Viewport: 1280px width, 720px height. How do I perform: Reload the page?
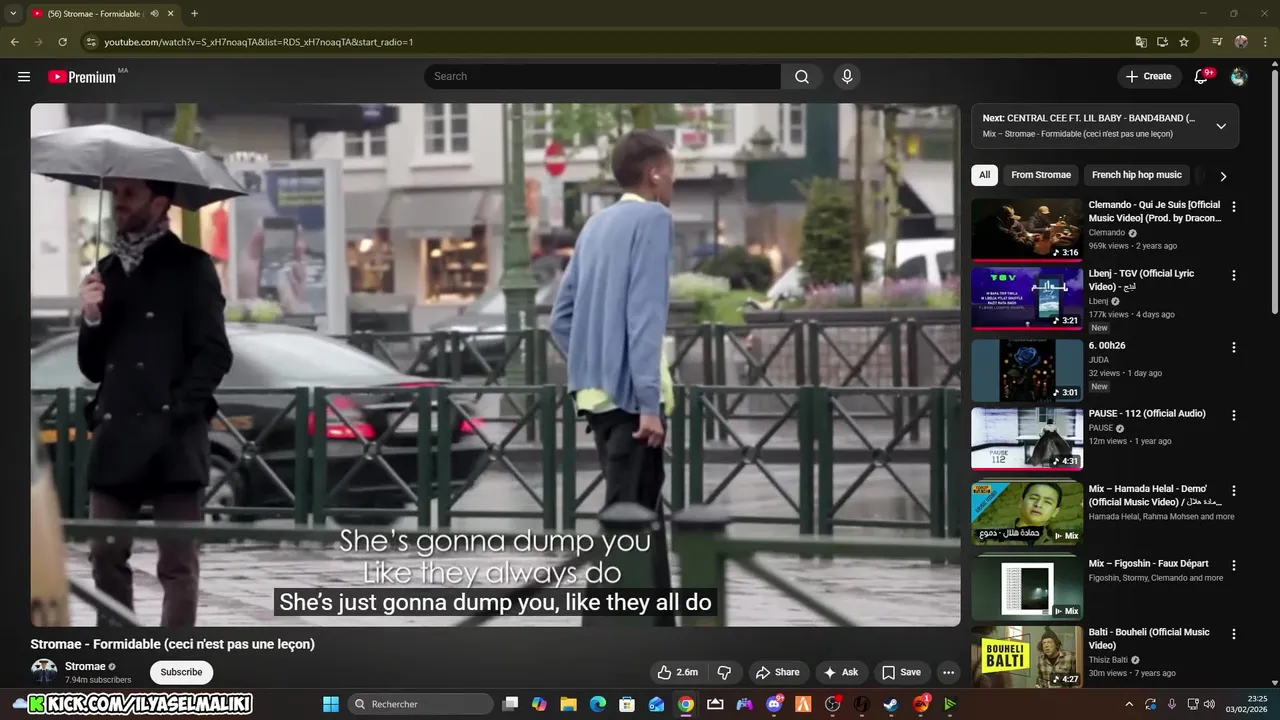(x=62, y=42)
